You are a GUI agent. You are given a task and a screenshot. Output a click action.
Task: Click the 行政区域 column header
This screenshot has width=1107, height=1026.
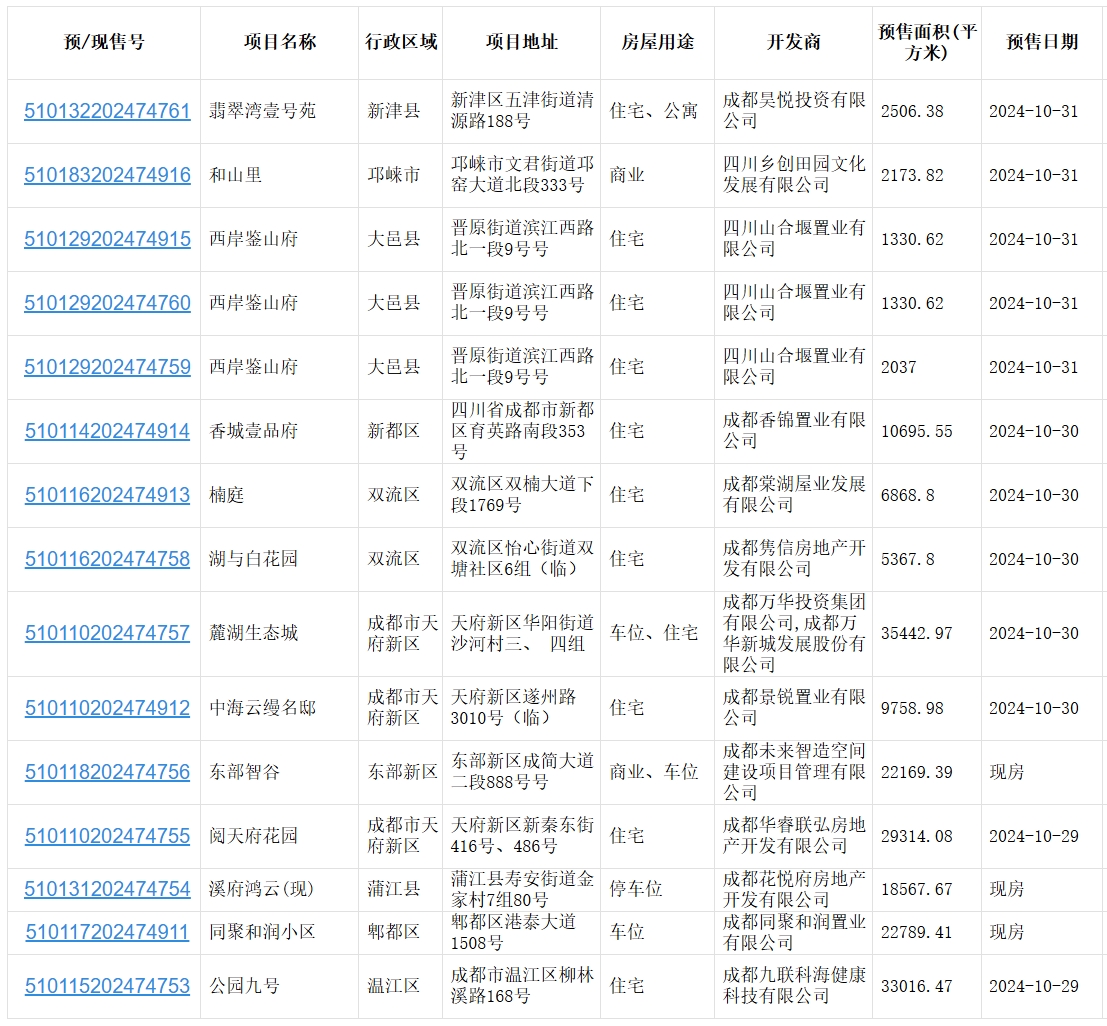pos(401,42)
